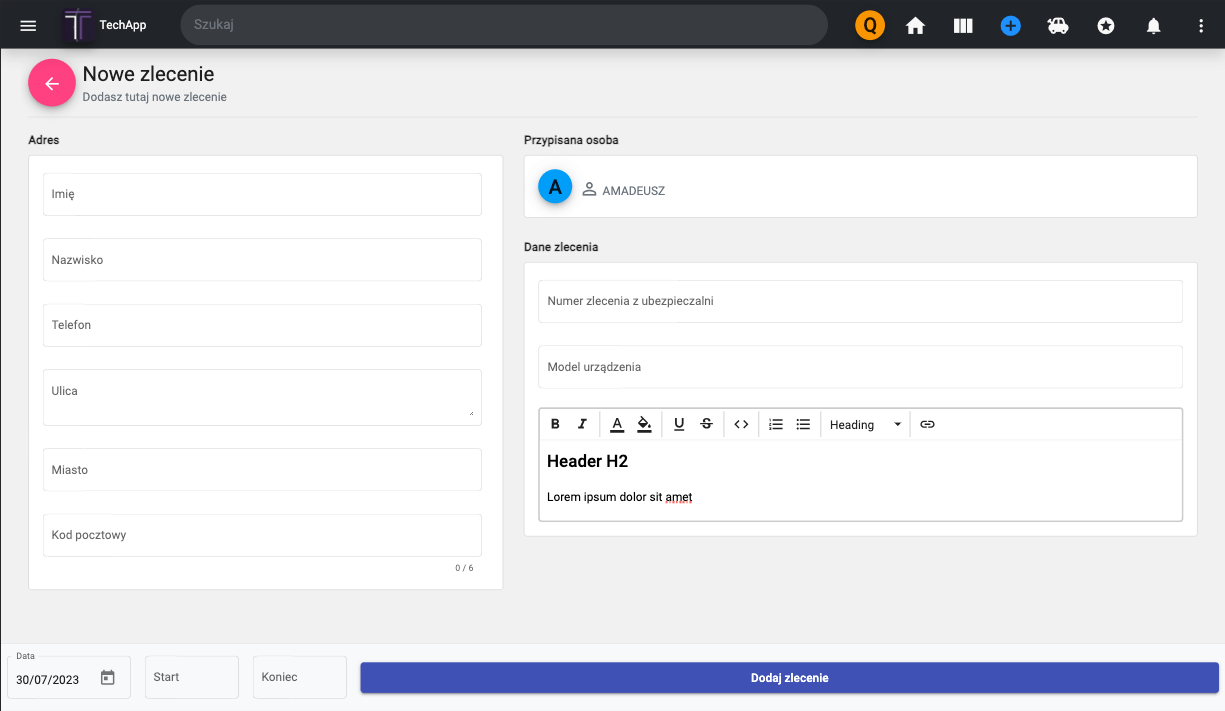The image size is (1225, 711).
Task: Click into the Ulica textarea
Action: click(x=262, y=397)
